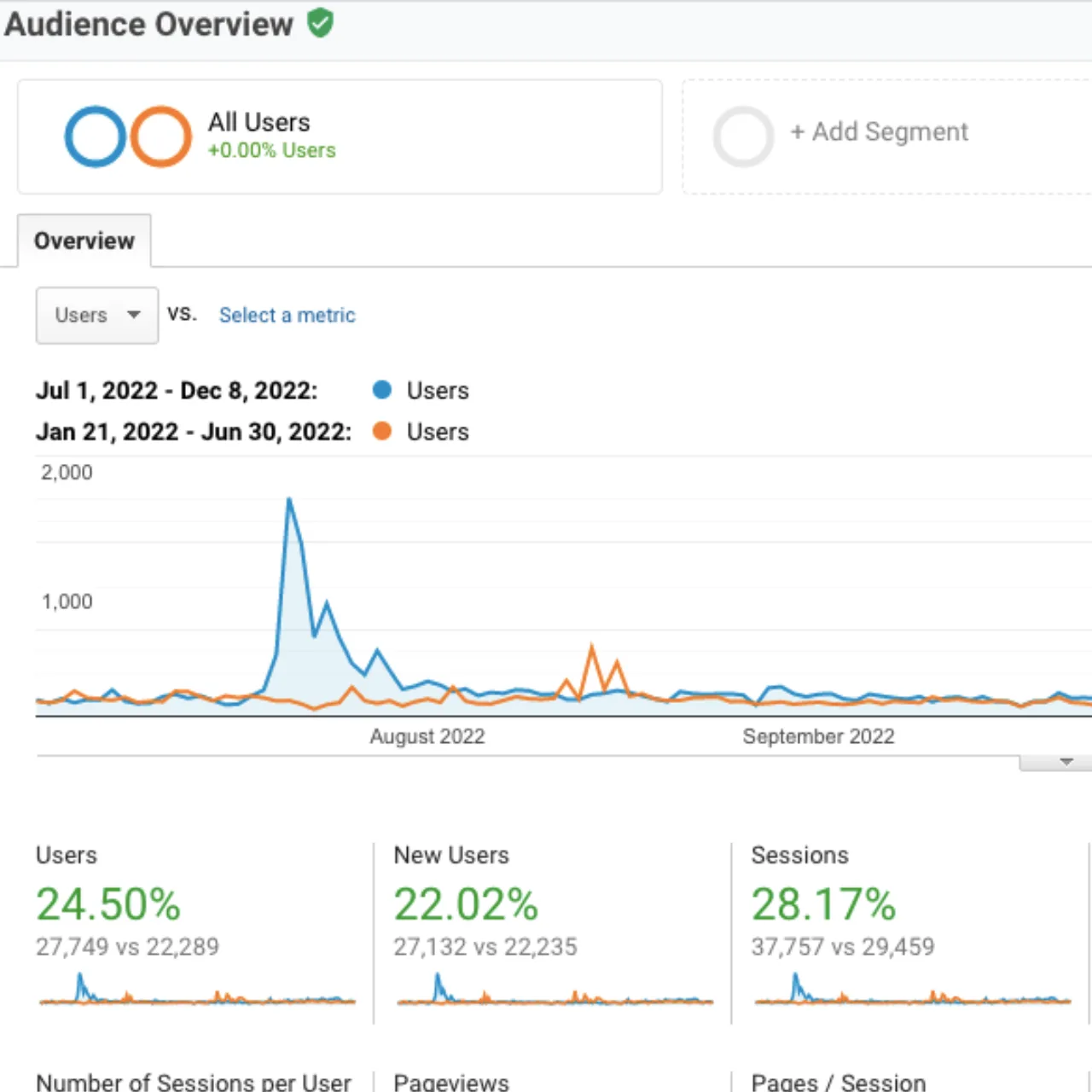Click the New Users sparkline thumbnail
Screen dimensions: 1092x1092
pos(555,990)
